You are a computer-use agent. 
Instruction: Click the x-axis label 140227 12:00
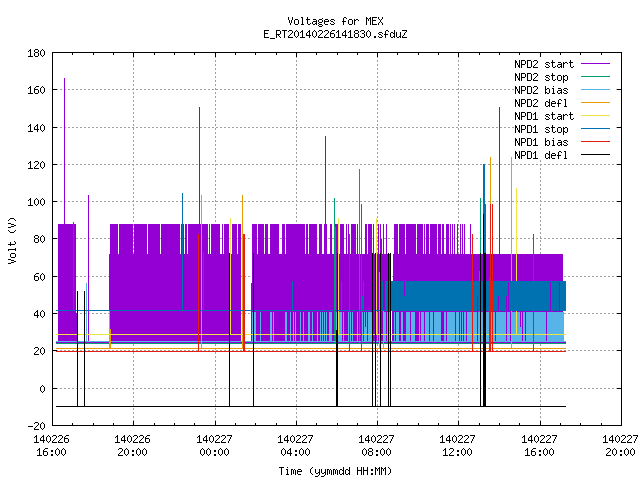click(x=457, y=446)
